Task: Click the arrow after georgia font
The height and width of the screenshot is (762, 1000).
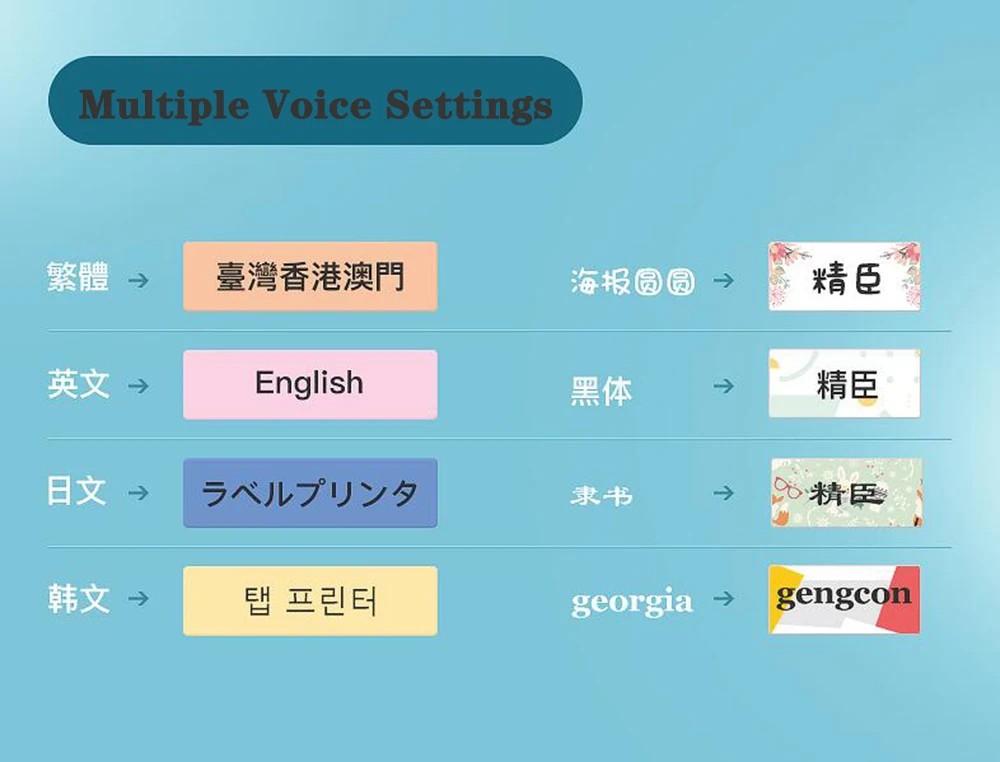Action: [x=723, y=599]
